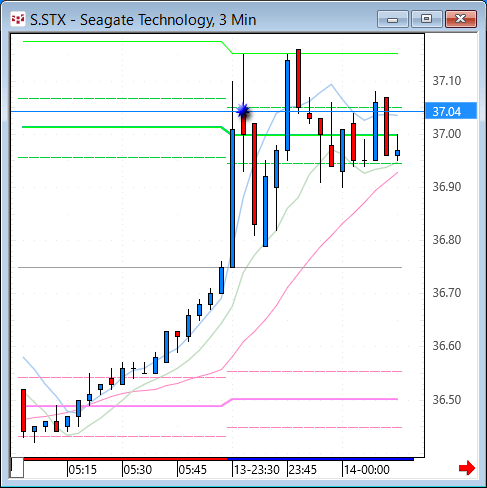
Task: Click the 05:30 time axis label
Action: coord(138,470)
